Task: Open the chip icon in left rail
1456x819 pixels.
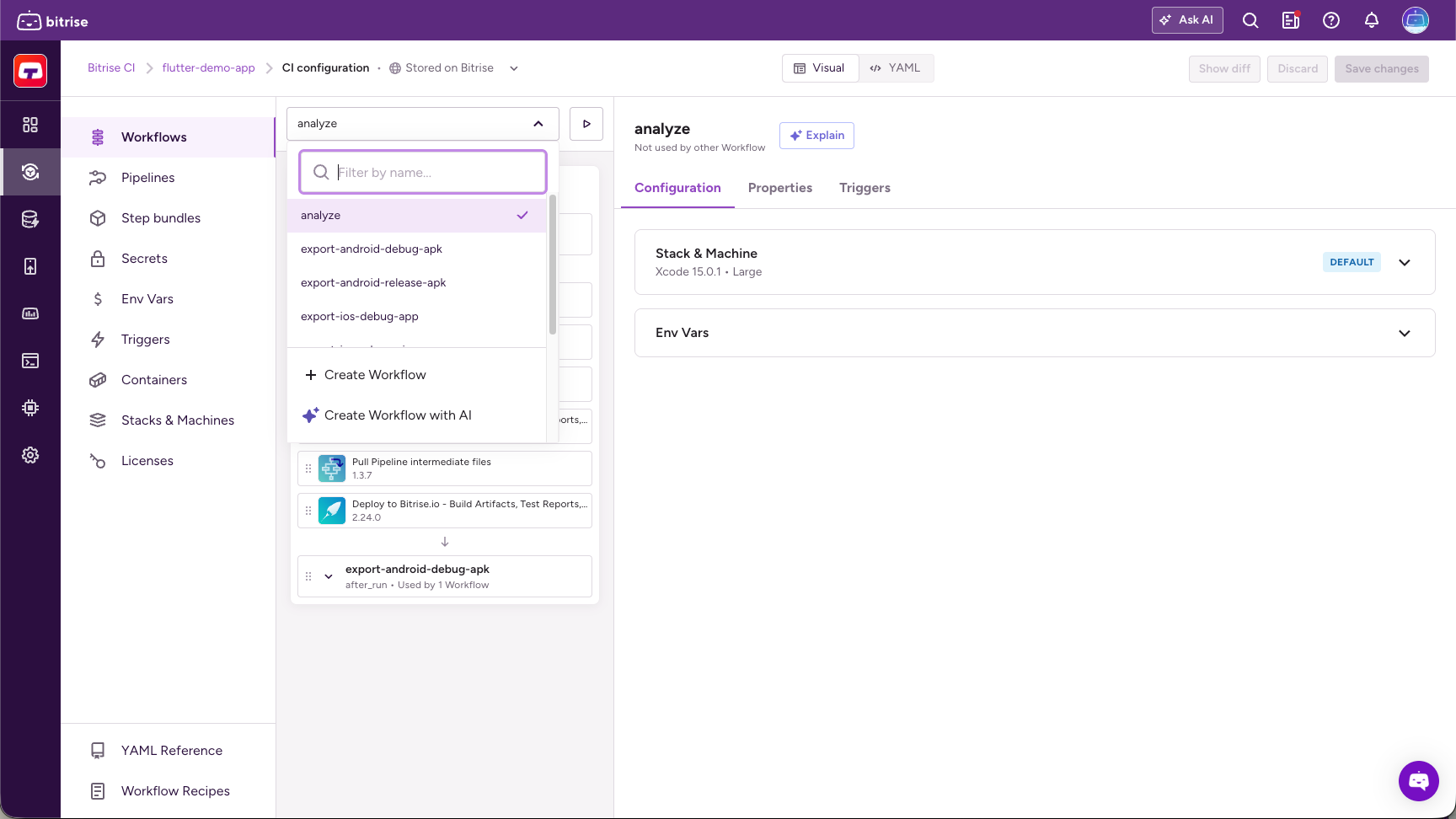Action: 30,408
